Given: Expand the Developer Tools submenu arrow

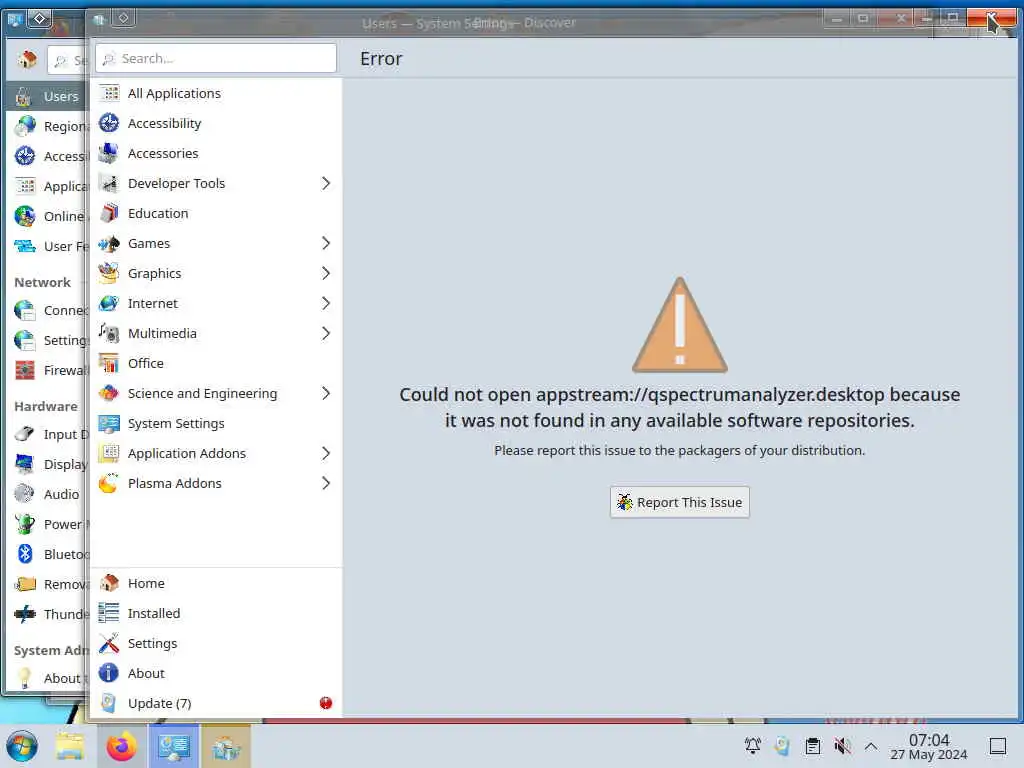Looking at the screenshot, I should 326,184.
